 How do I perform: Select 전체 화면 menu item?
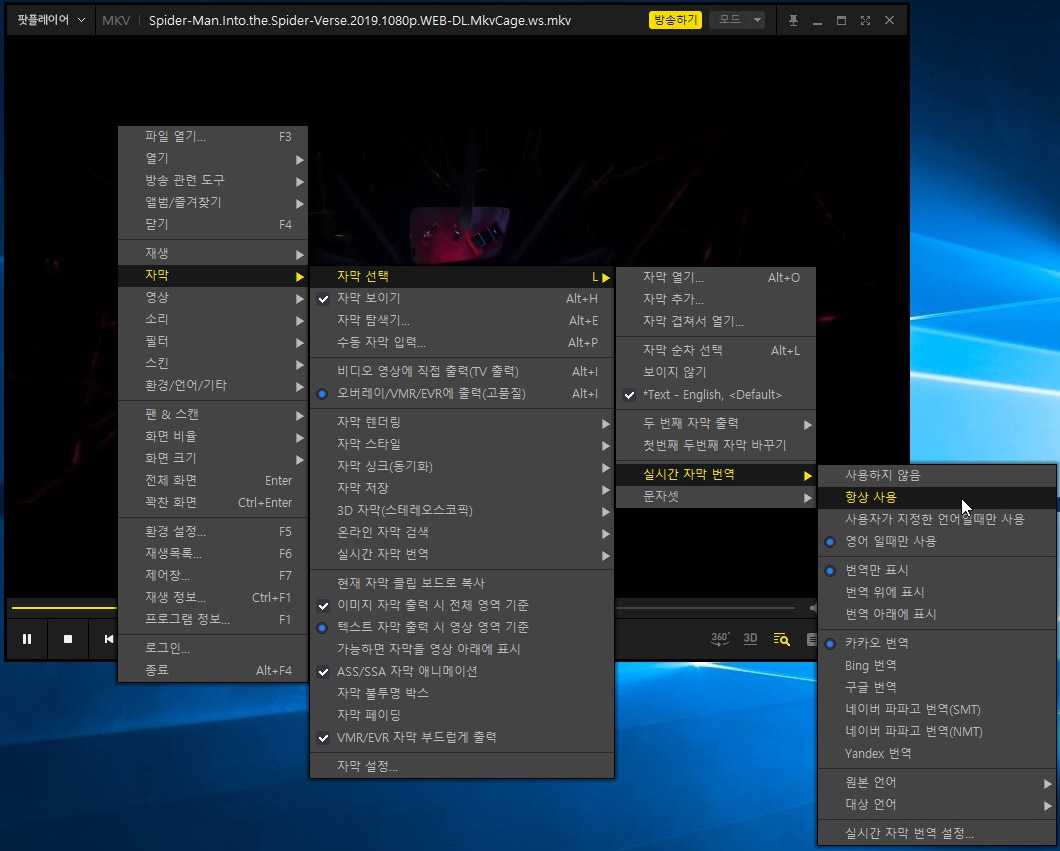pyautogui.click(x=213, y=481)
